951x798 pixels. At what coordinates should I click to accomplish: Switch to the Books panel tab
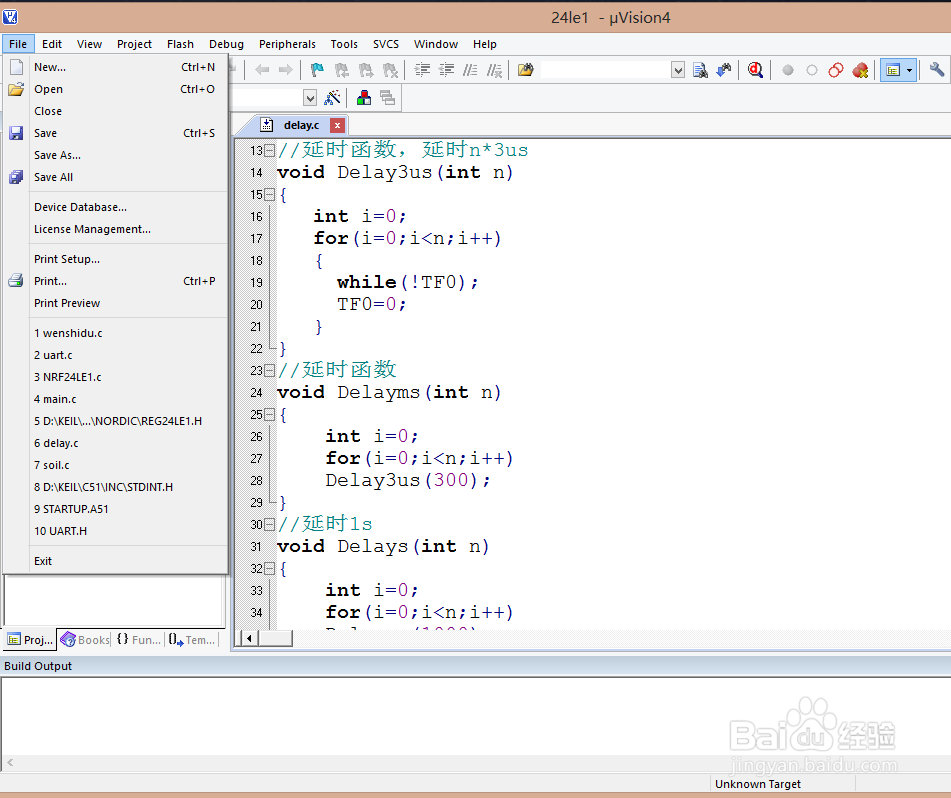coord(86,639)
